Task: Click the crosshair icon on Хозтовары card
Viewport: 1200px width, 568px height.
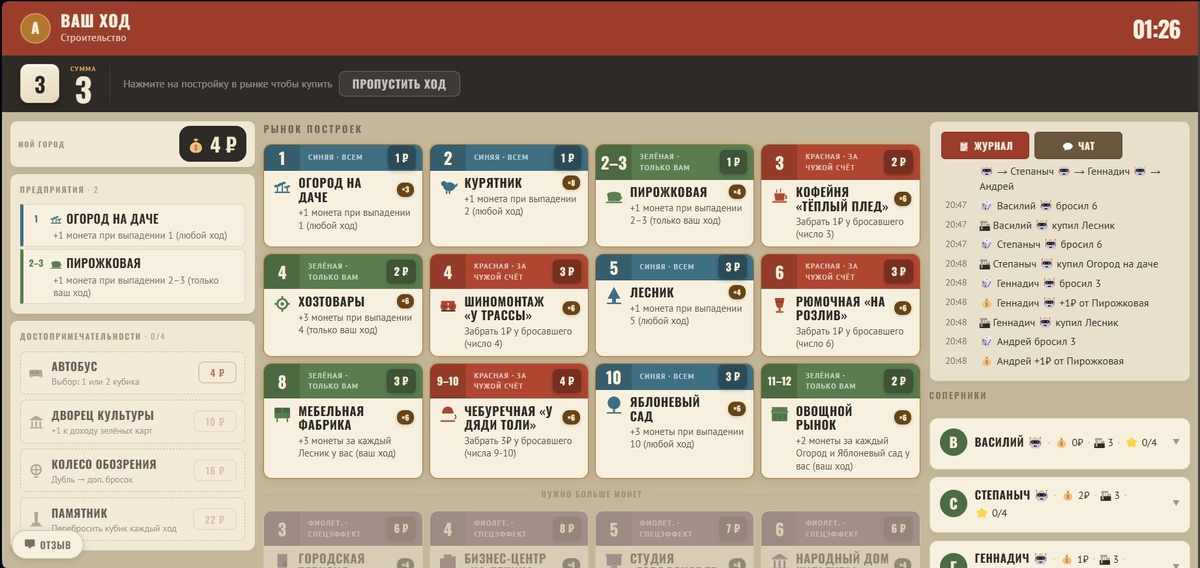Action: pyautogui.click(x=282, y=303)
